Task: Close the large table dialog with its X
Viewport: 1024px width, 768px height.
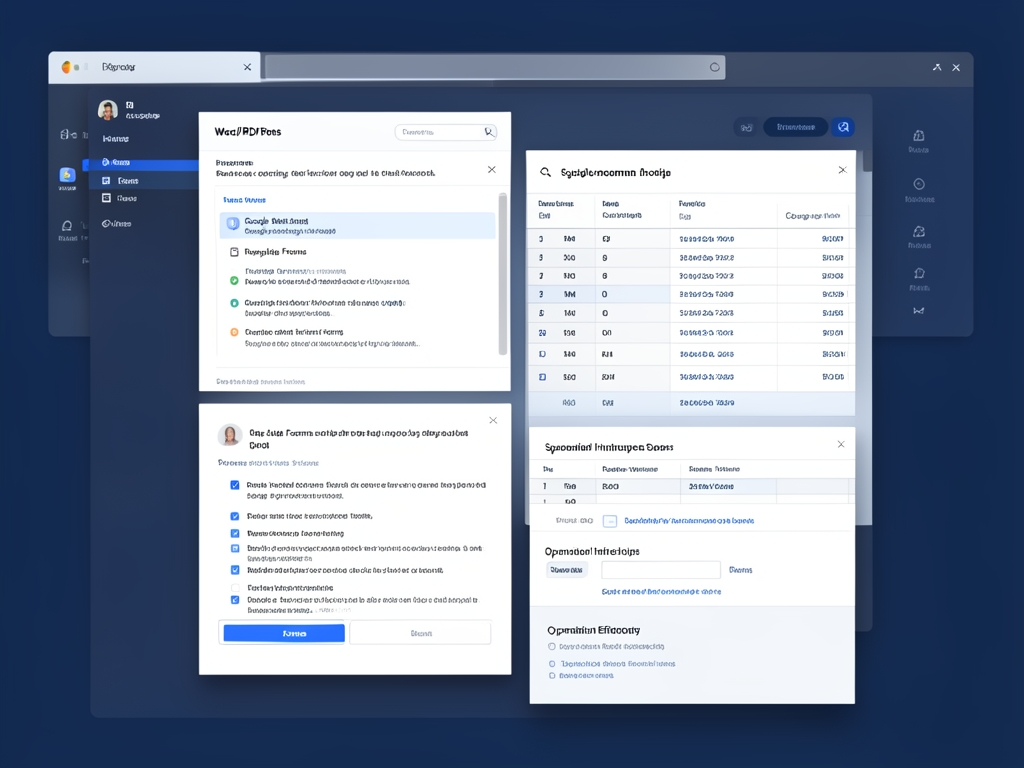Action: click(842, 170)
